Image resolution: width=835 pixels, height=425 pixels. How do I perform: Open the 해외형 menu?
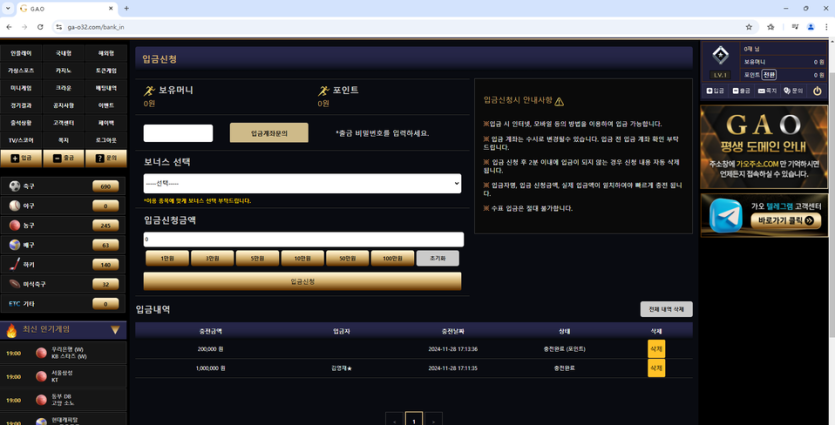[106, 53]
